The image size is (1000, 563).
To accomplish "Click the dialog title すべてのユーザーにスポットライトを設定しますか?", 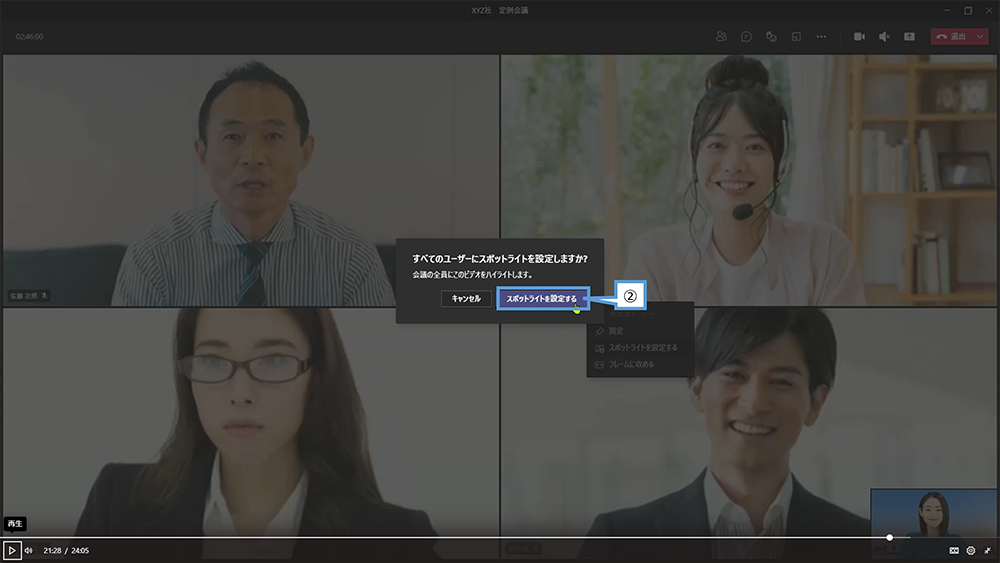I will click(x=500, y=259).
